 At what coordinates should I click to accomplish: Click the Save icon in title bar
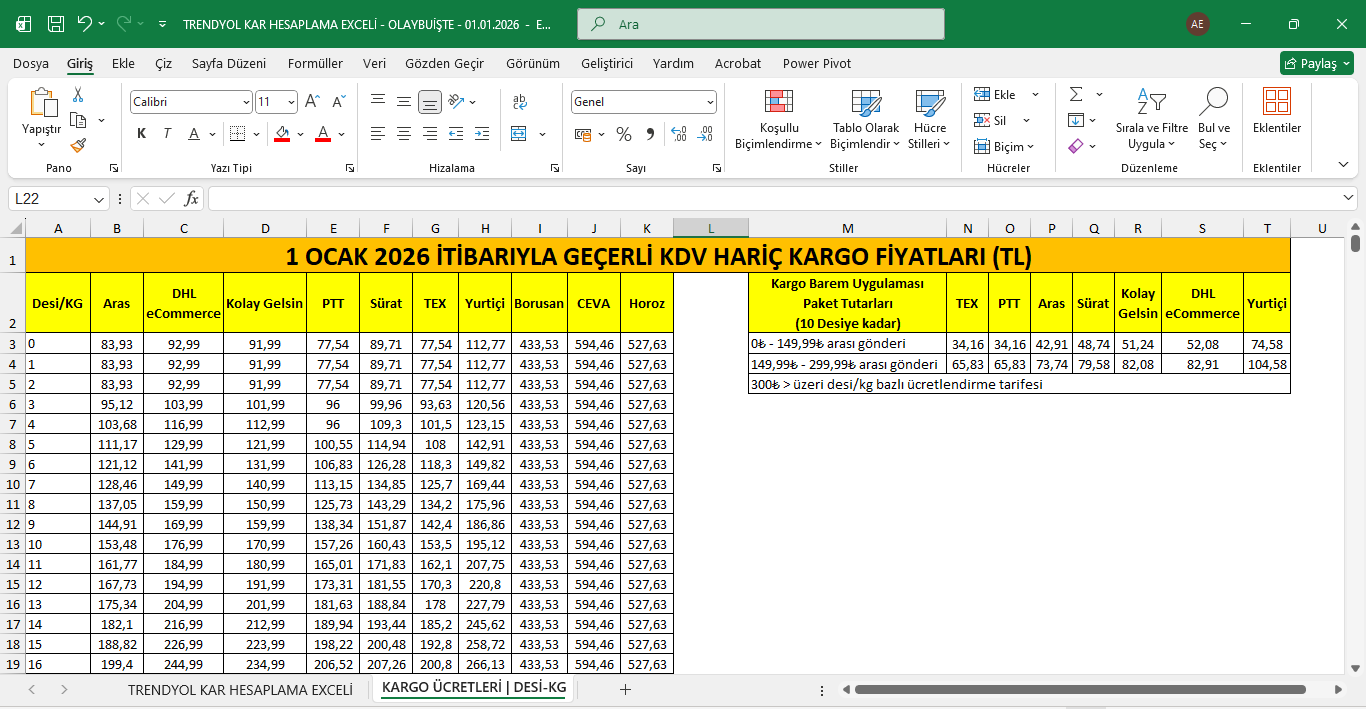tap(56, 24)
